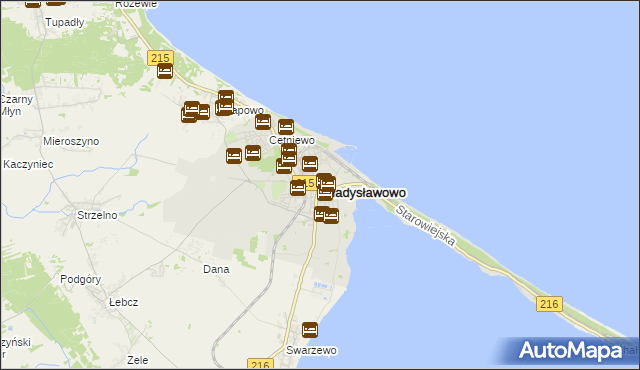Screen dimensions: 640x370
Task: Click the Czarny Młyn label
Action: coord(16,105)
